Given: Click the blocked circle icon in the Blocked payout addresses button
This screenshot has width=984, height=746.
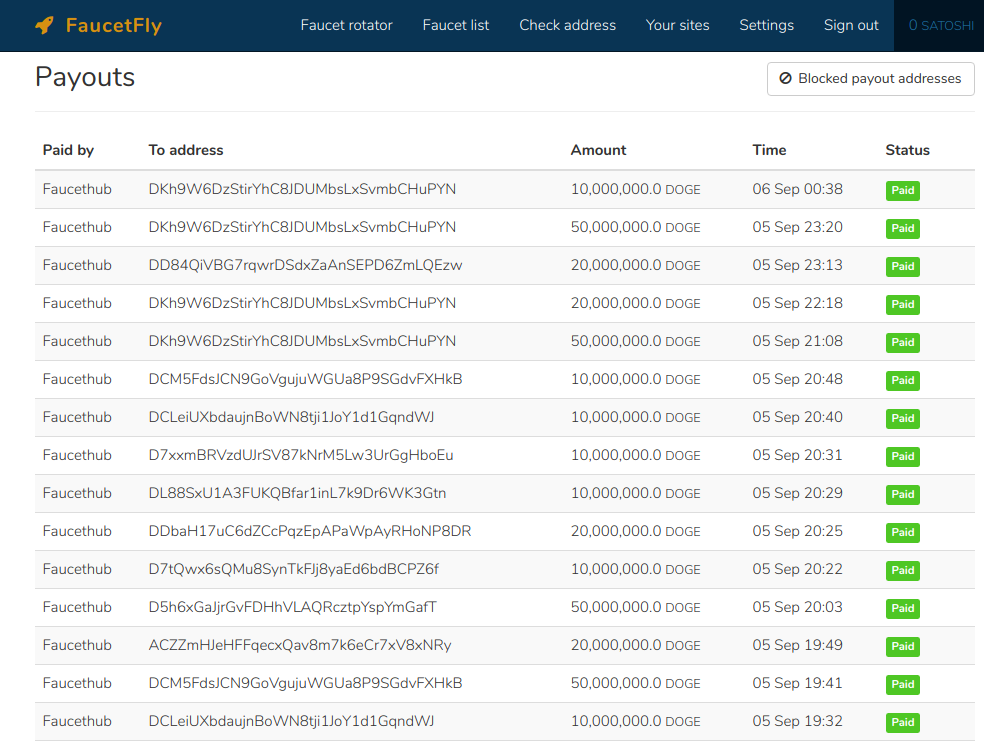Looking at the screenshot, I should tap(785, 78).
